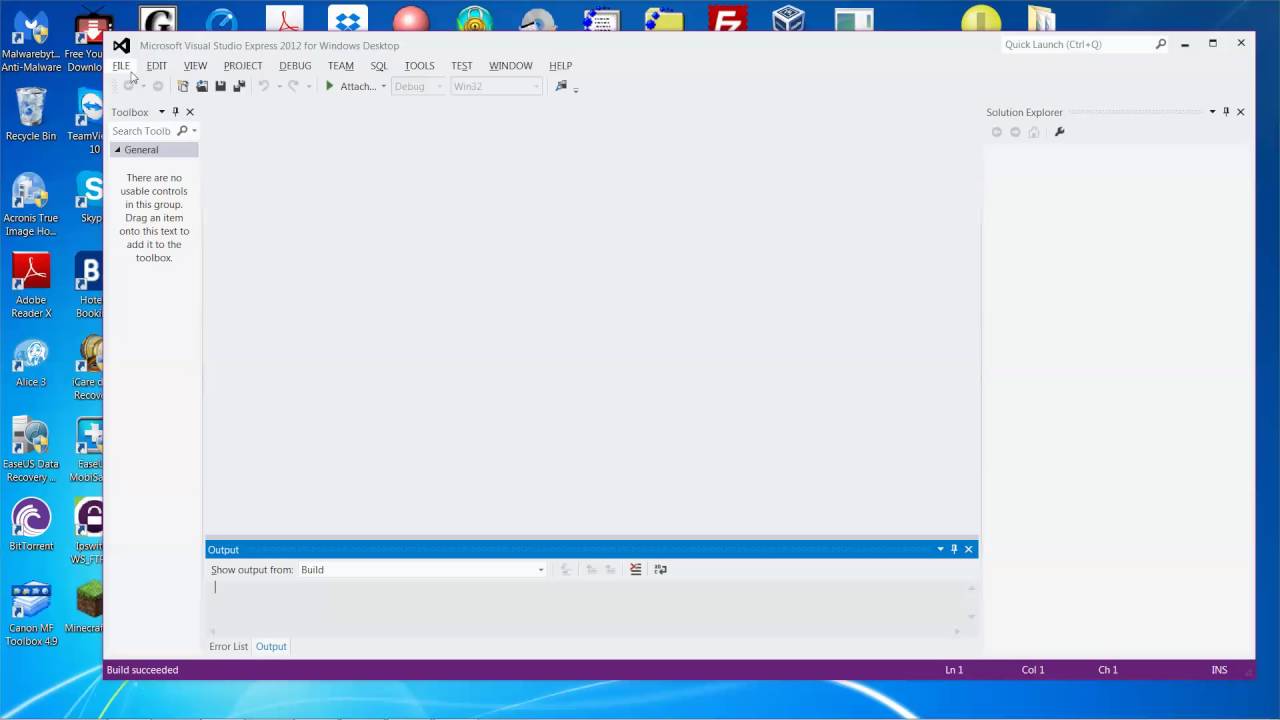
Task: Select BitTorrent desktop icon
Action: [31, 525]
